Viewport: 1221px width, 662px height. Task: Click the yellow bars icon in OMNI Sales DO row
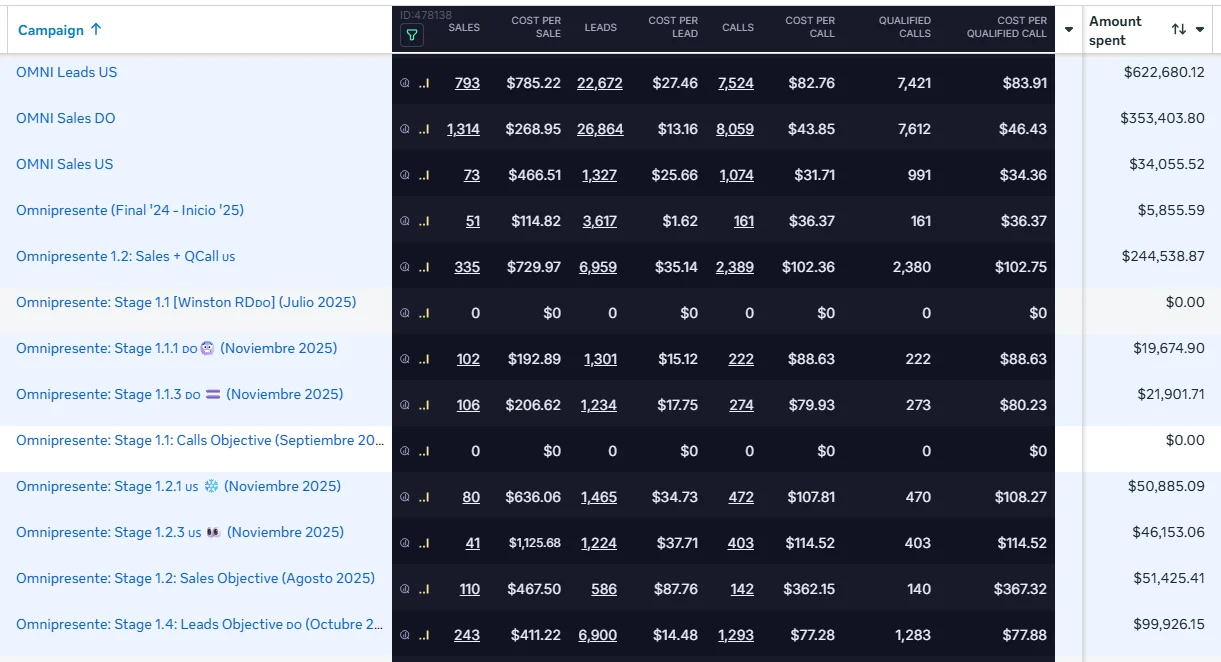[424, 129]
